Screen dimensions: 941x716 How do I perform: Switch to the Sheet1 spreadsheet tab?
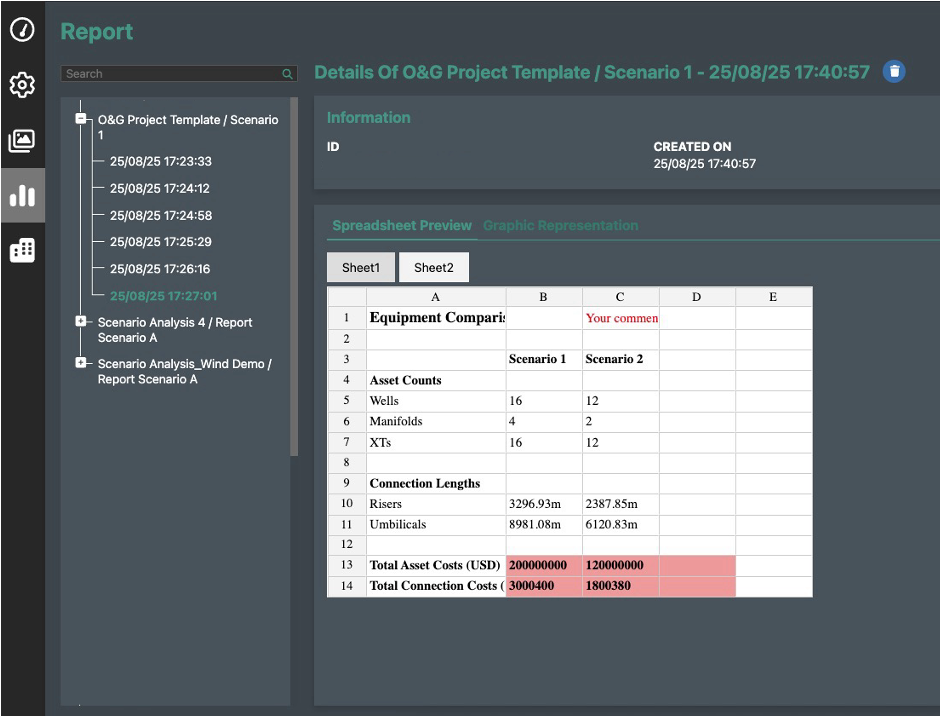click(361, 268)
